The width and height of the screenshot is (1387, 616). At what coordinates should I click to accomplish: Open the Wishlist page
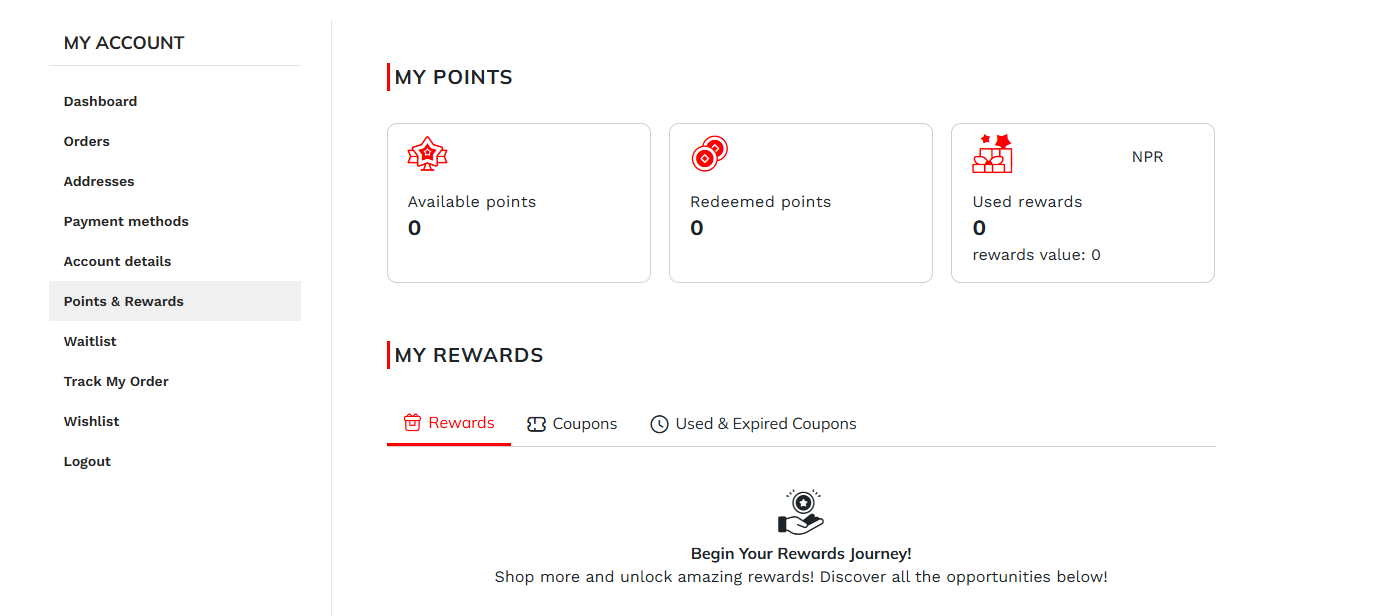click(x=92, y=421)
